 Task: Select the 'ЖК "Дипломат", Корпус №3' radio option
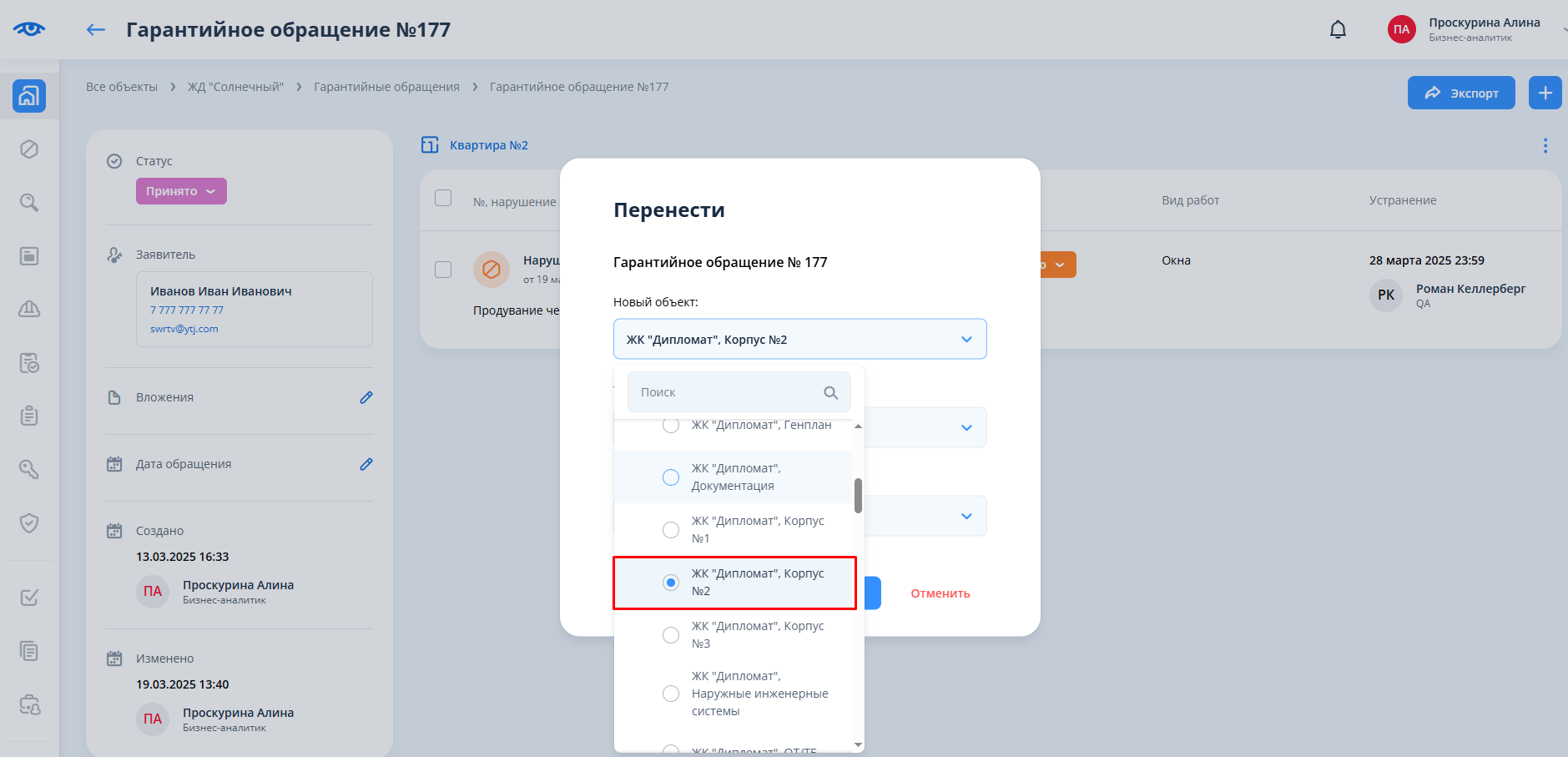click(671, 635)
